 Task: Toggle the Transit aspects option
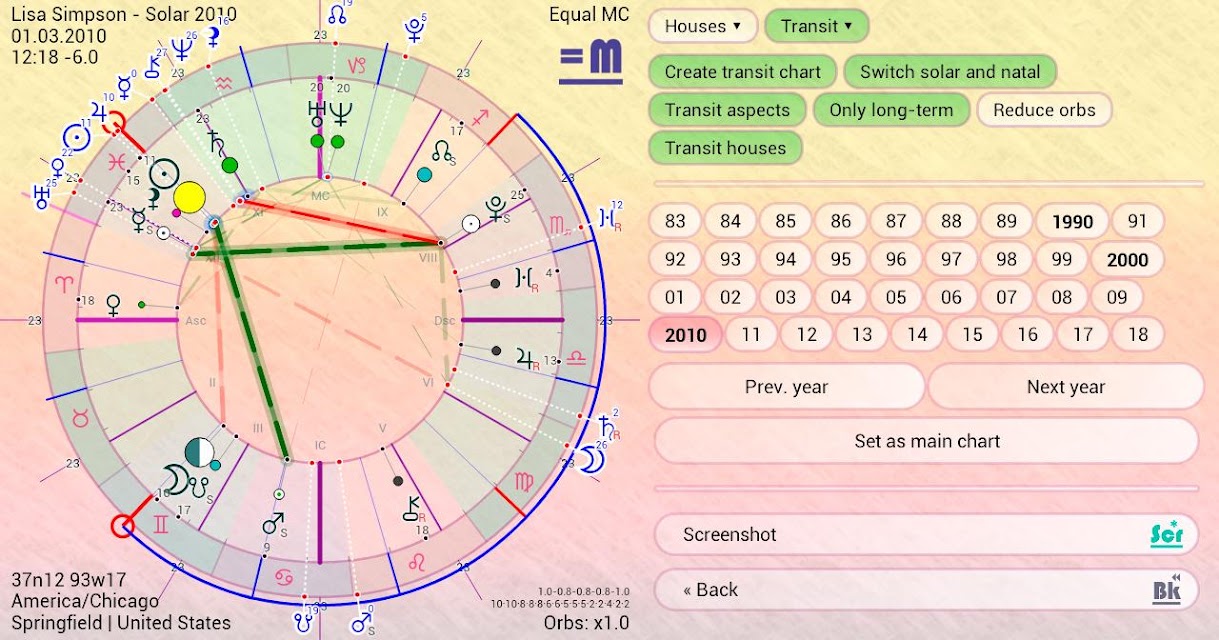tap(727, 110)
